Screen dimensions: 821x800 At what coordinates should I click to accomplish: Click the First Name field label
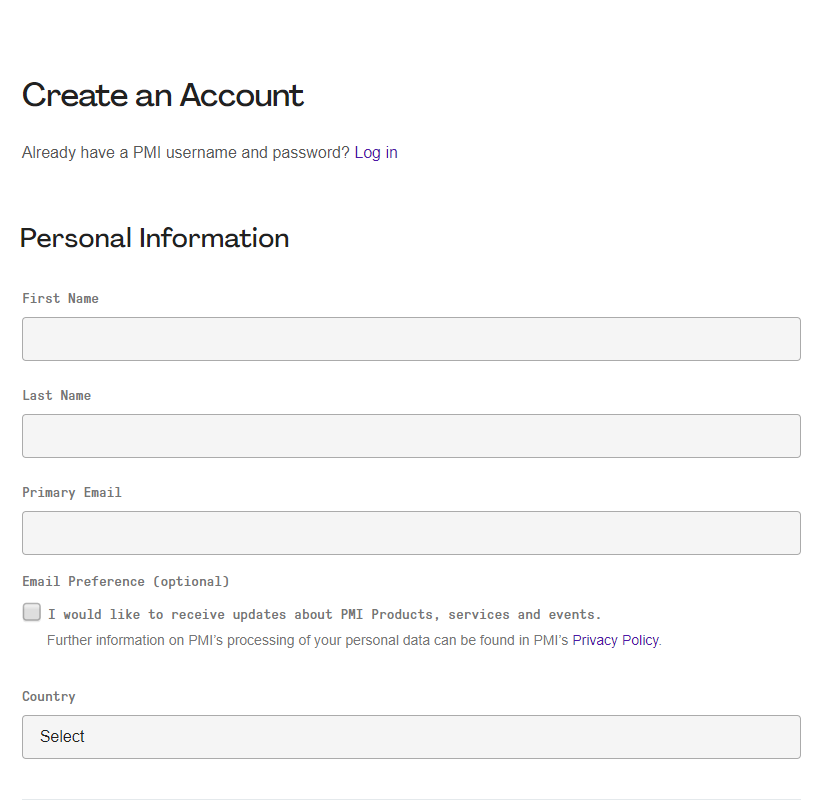coord(60,298)
